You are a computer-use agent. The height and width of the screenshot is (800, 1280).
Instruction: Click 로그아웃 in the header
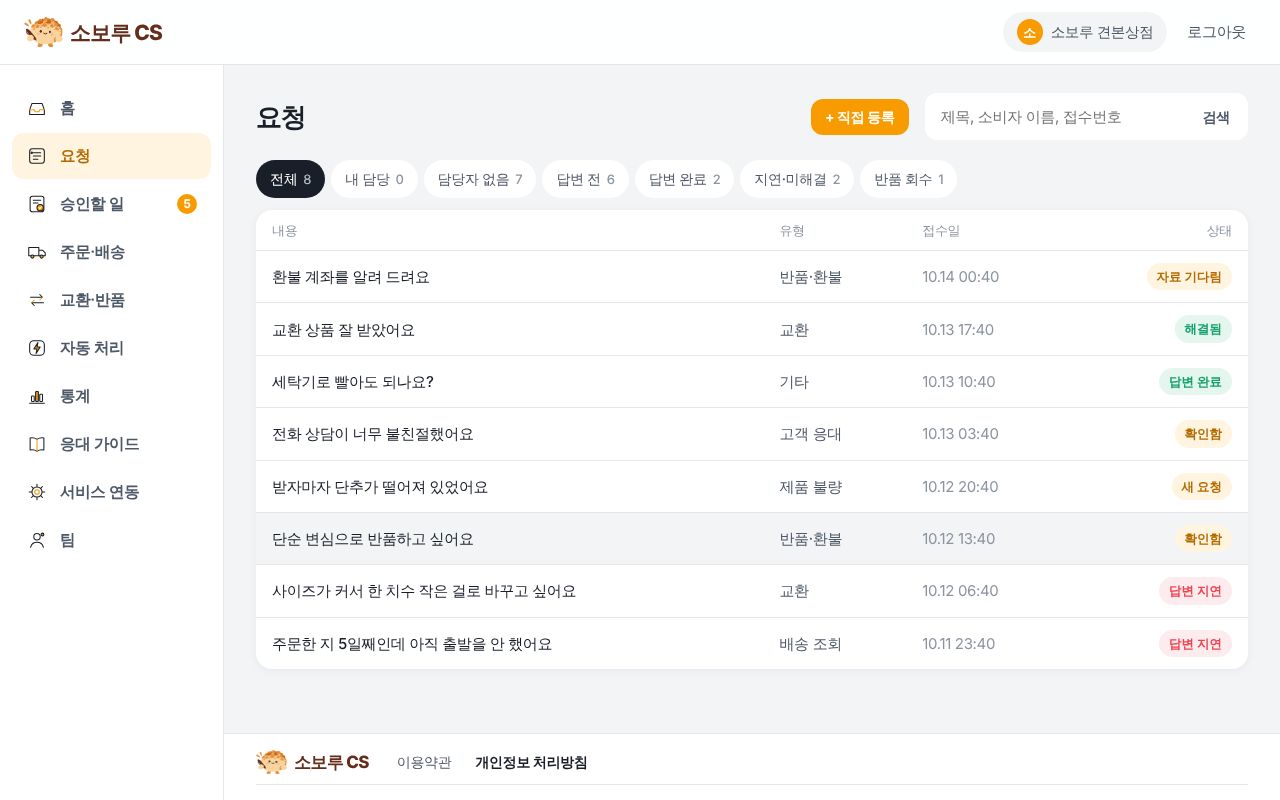[1216, 32]
